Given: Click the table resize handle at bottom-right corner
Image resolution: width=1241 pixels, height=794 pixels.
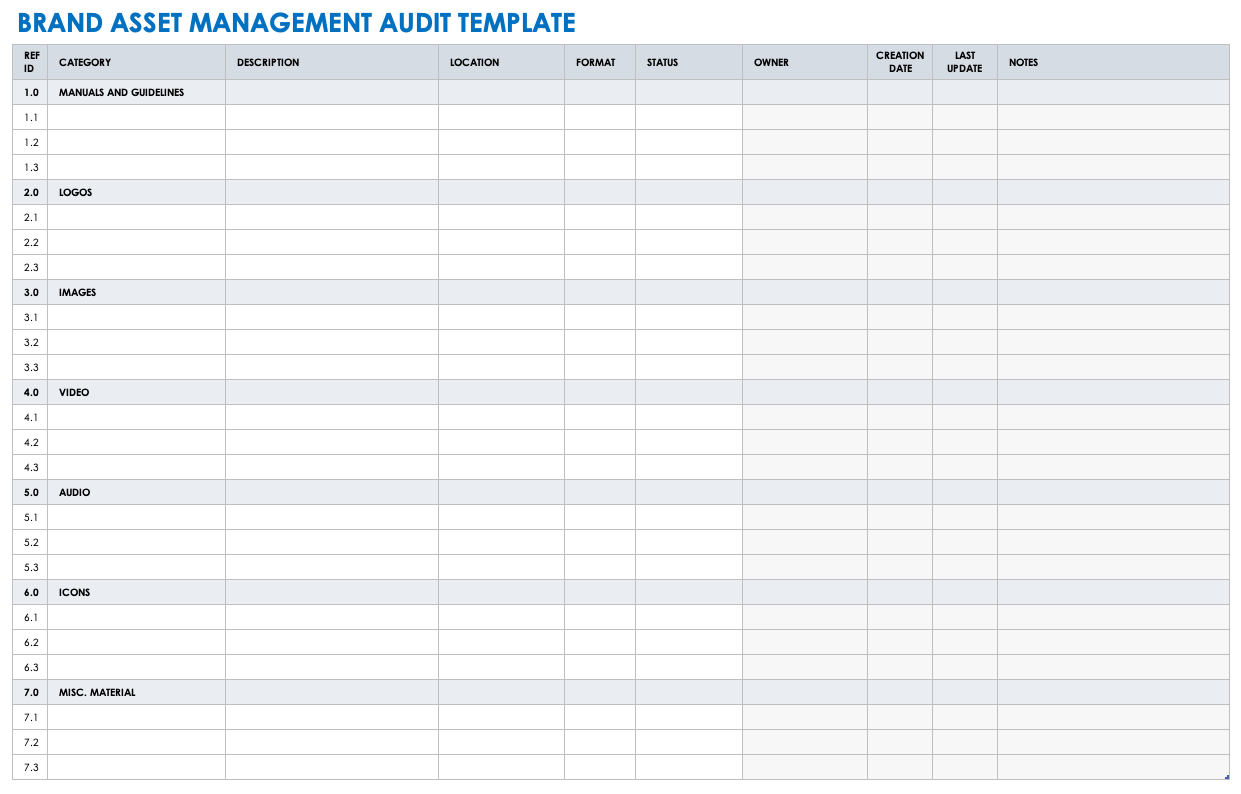Looking at the screenshot, I should [1227, 777].
